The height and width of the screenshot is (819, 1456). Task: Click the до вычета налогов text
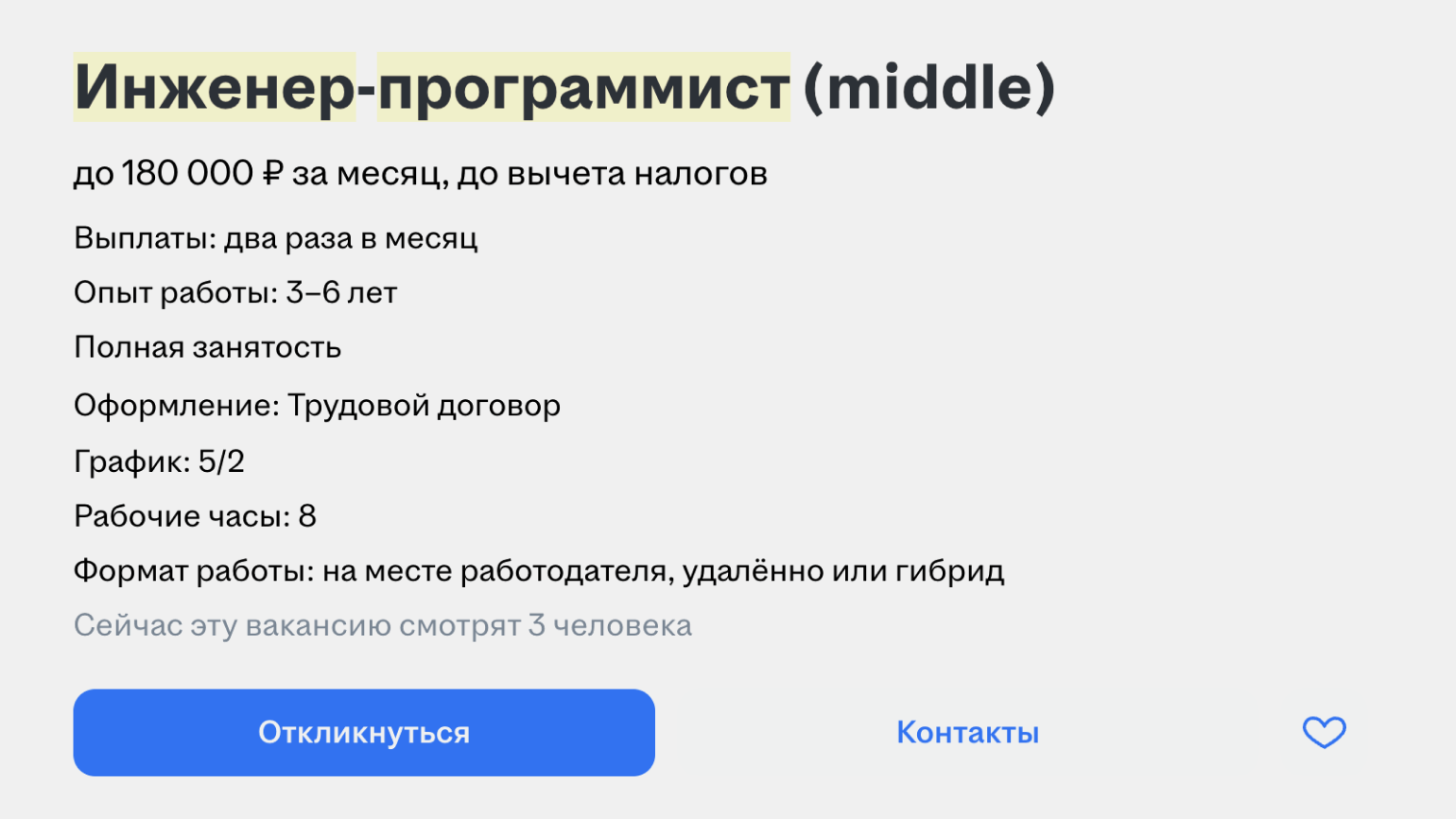[612, 174]
